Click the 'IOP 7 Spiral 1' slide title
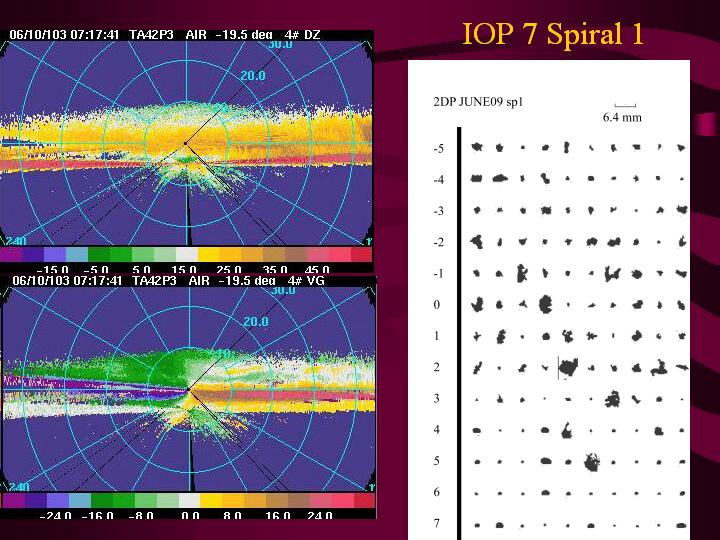The width and height of the screenshot is (720, 540). pyautogui.click(x=553, y=34)
